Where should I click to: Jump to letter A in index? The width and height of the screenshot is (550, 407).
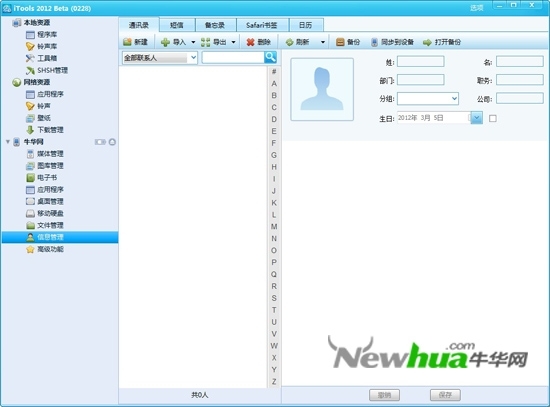(x=274, y=84)
